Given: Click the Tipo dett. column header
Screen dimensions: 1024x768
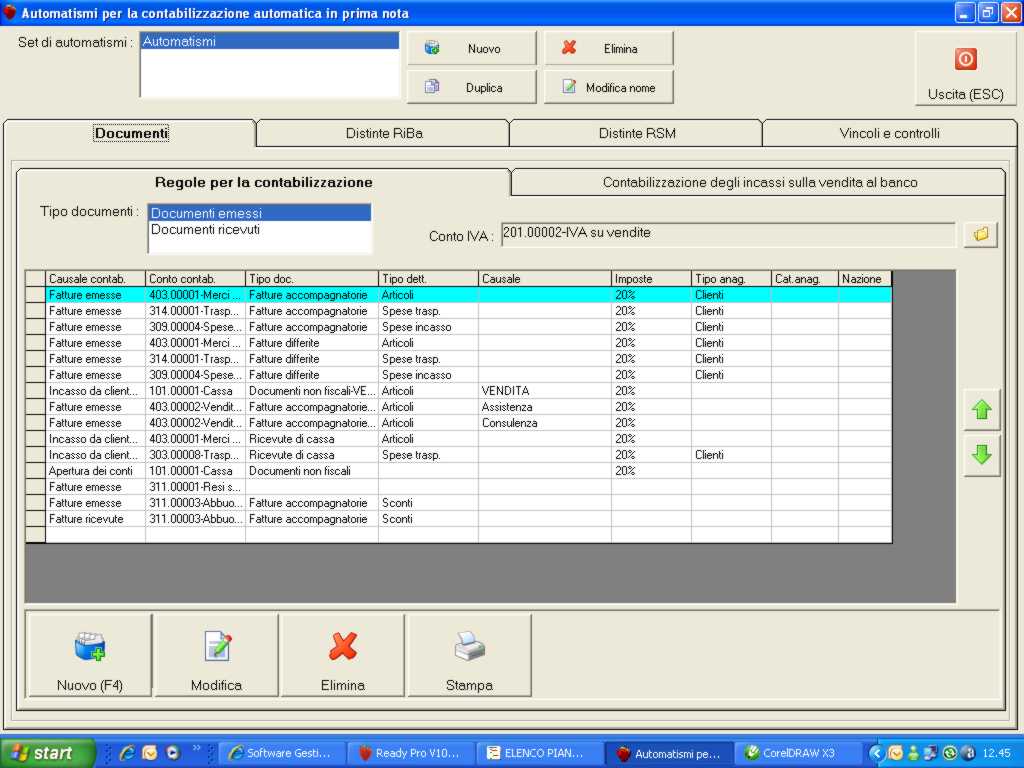Looking at the screenshot, I should coord(428,279).
